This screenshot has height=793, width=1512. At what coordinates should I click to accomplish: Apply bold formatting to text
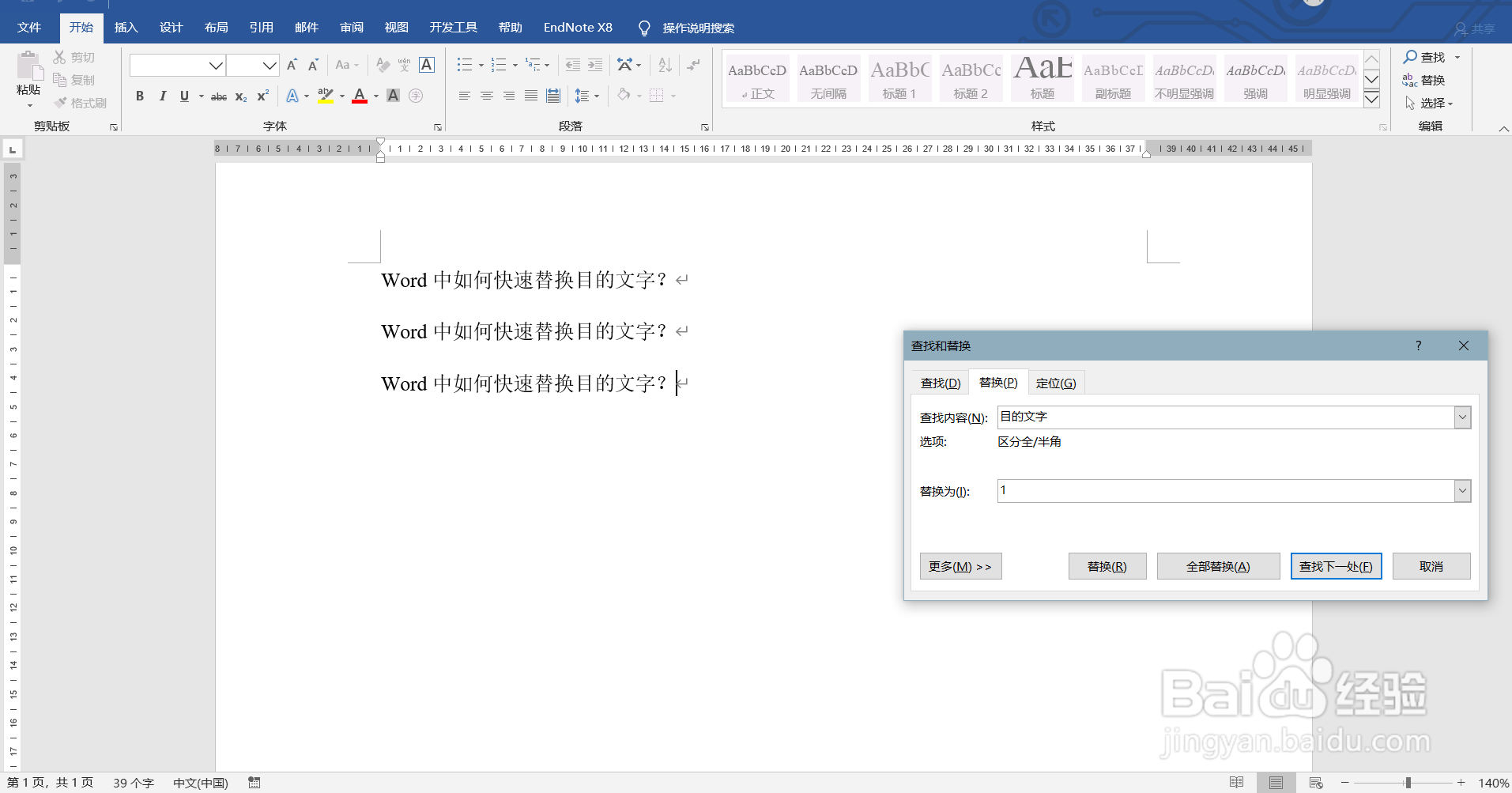click(140, 96)
